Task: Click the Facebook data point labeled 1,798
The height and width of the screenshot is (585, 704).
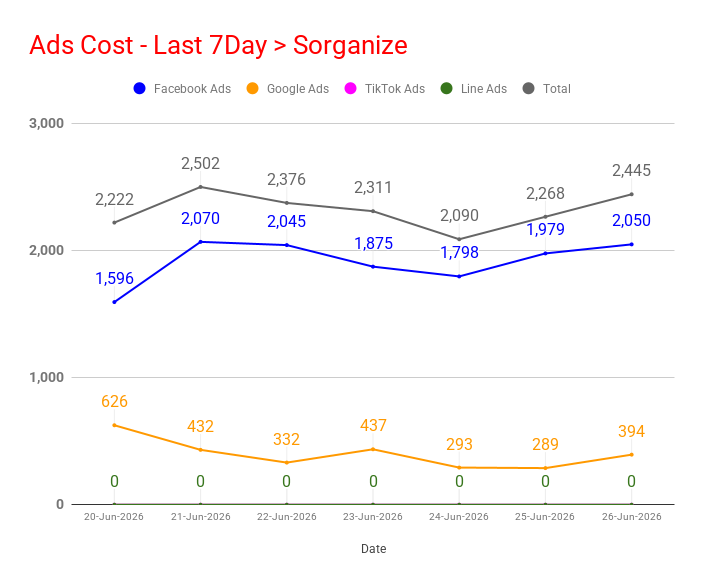Action: coord(459,277)
